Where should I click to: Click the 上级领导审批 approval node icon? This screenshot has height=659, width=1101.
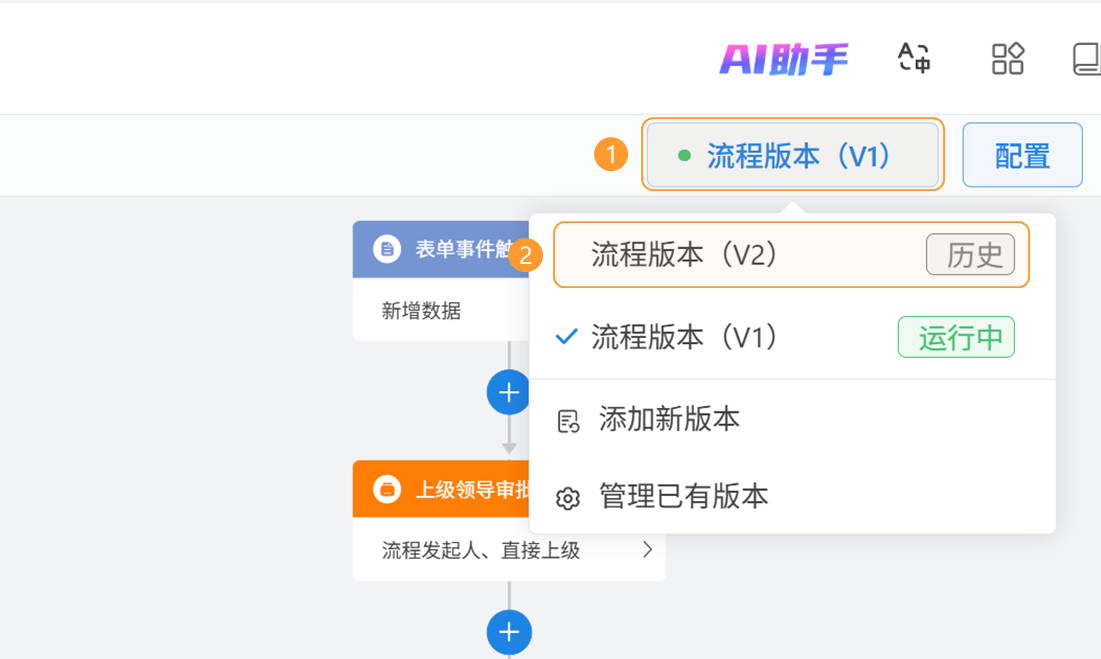point(387,489)
